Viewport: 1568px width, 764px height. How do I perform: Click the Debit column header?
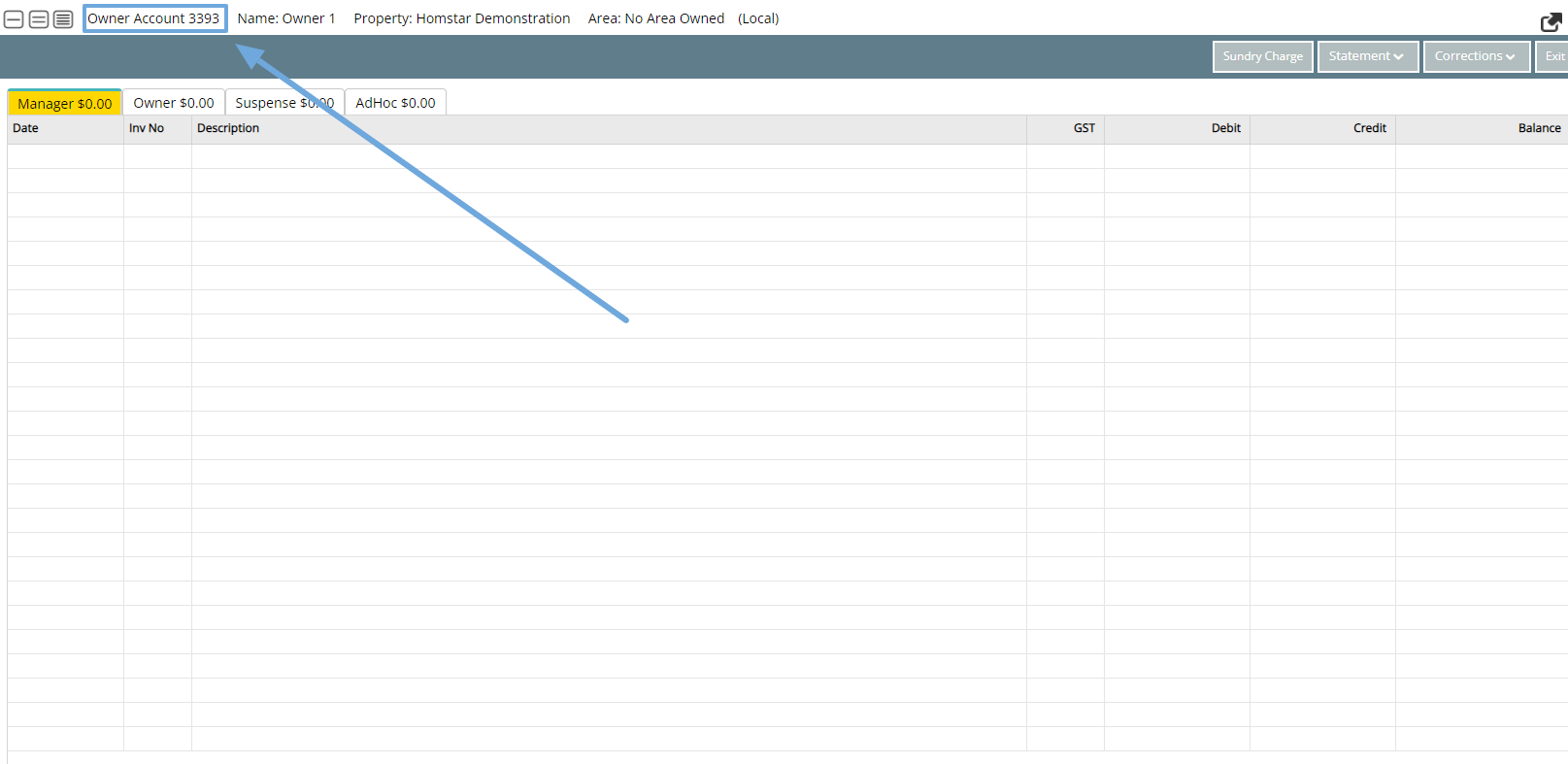point(1225,128)
